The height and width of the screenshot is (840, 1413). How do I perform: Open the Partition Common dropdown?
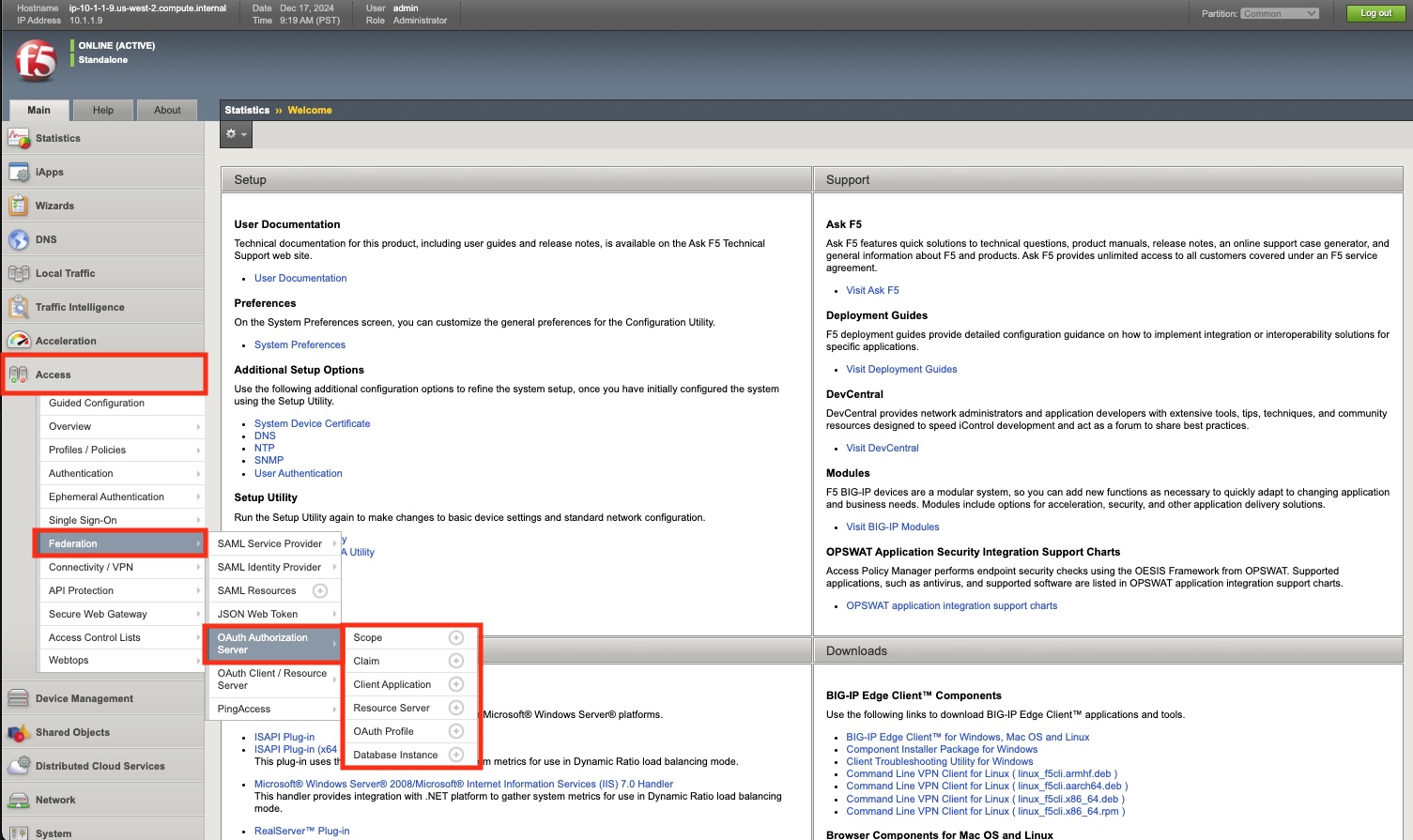click(x=1280, y=13)
